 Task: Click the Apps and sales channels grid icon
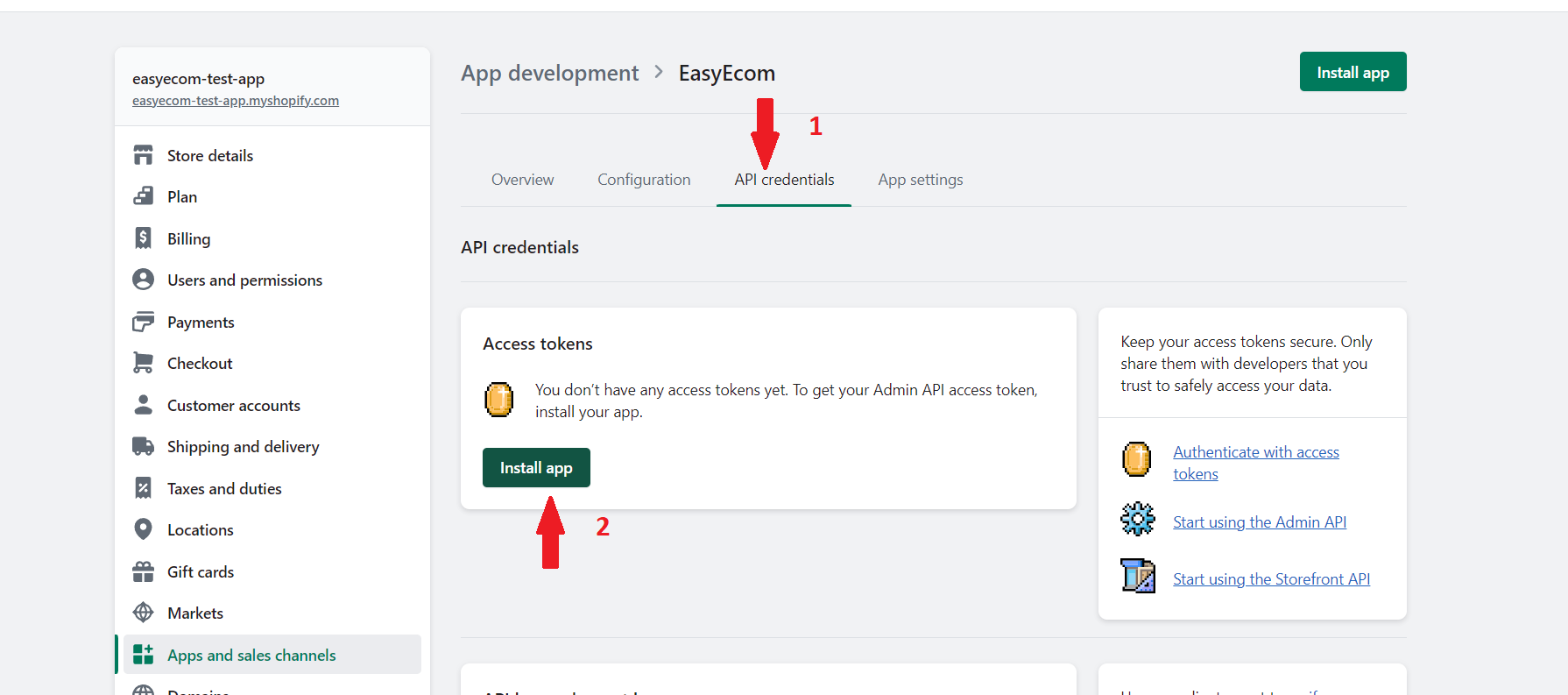click(143, 655)
